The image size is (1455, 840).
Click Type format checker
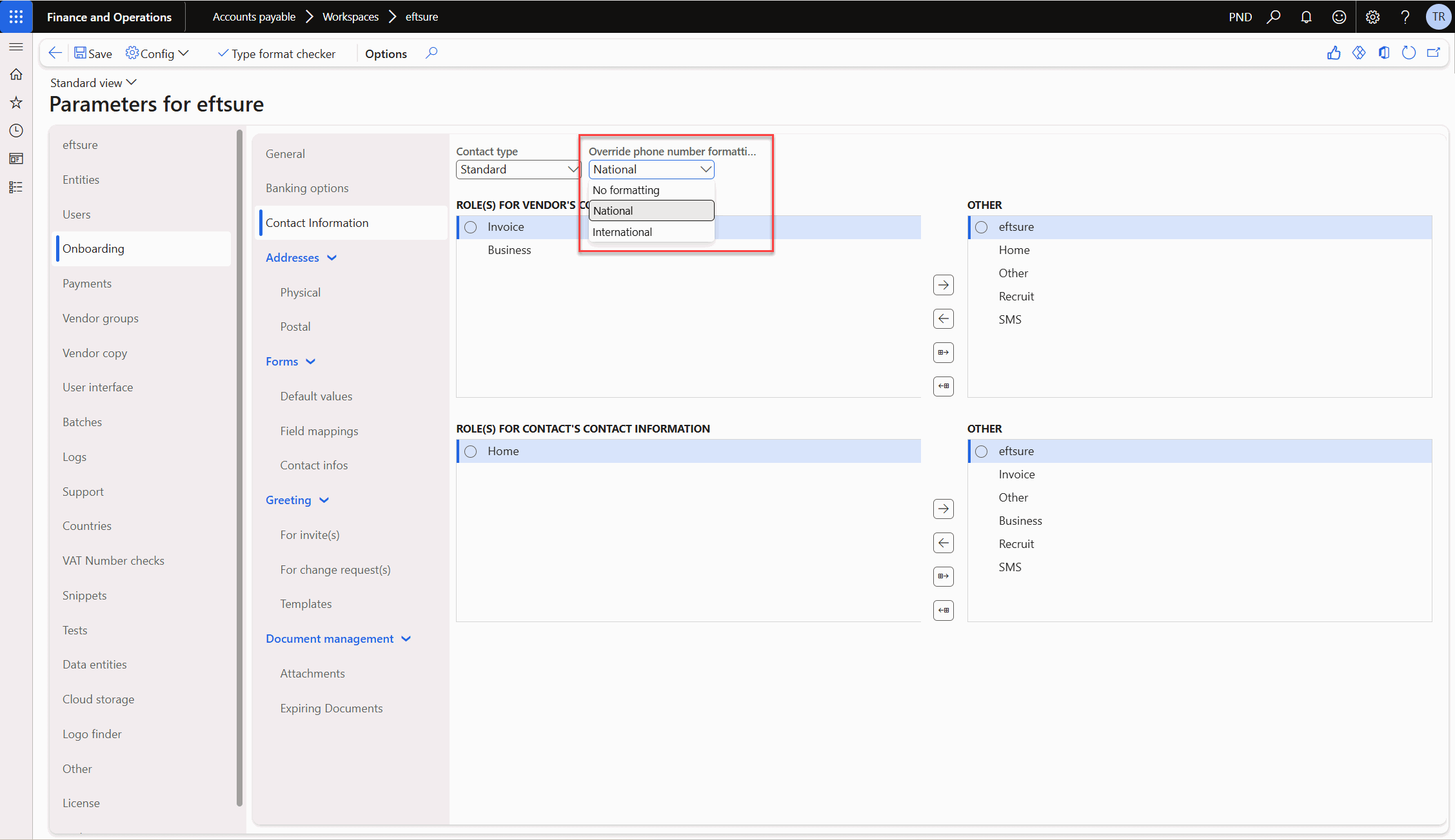(x=277, y=54)
